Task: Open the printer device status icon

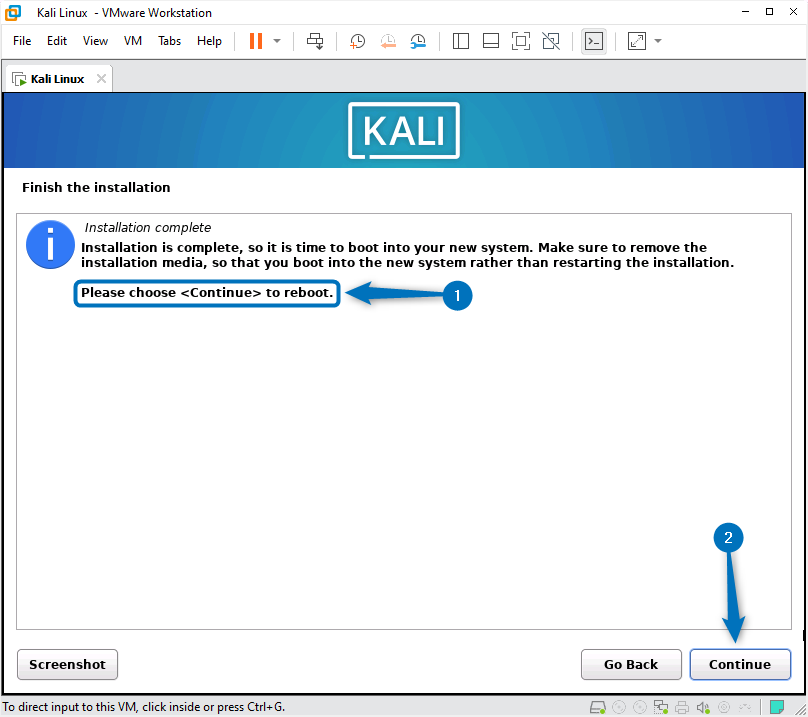Action: (681, 706)
